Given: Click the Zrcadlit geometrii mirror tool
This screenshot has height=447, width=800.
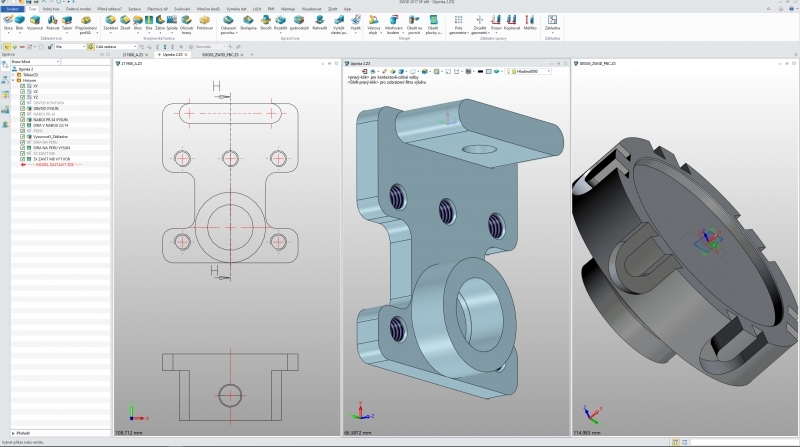Looking at the screenshot, I should click(479, 22).
